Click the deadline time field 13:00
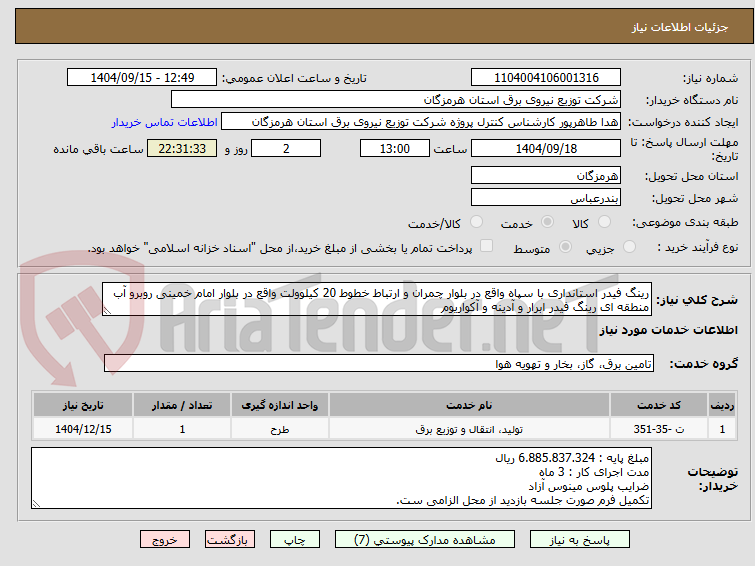The image size is (755, 566). coord(395,148)
